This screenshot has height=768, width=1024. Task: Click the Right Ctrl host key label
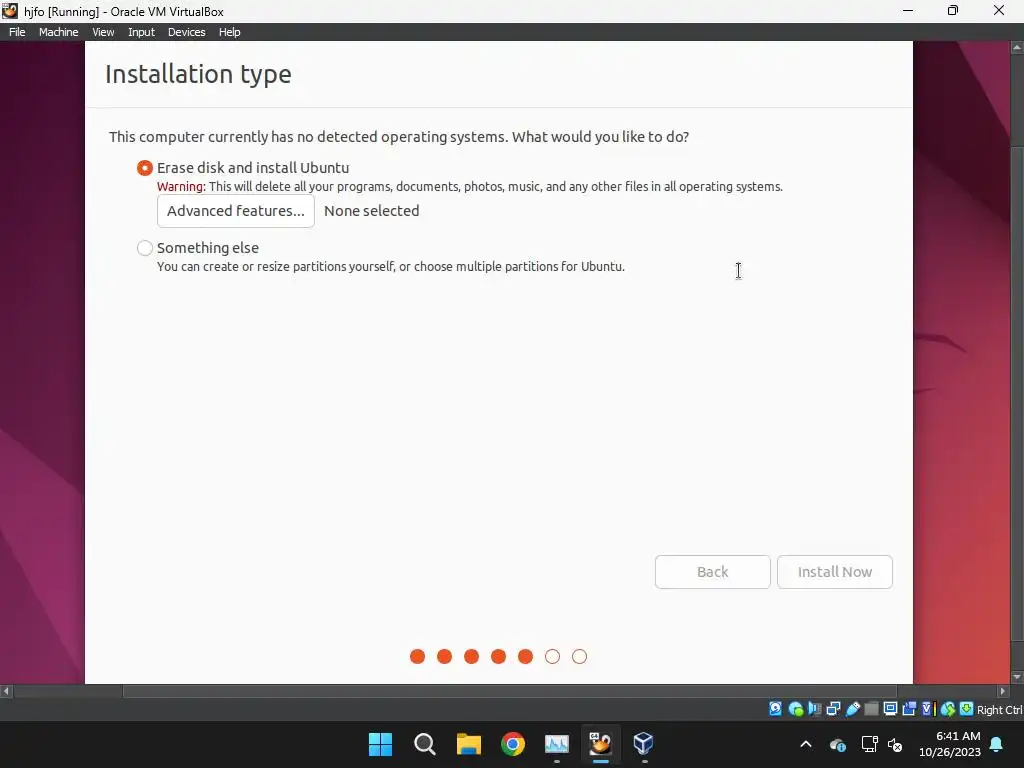coord(1000,710)
